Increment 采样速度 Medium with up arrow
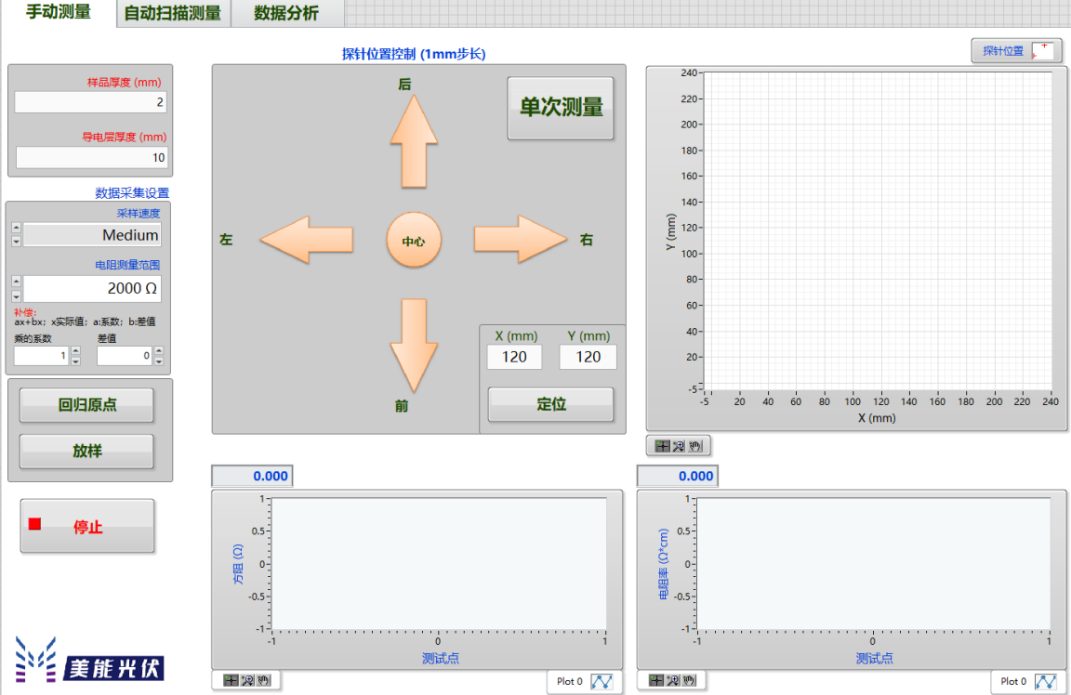The height and width of the screenshot is (695, 1071). 16,228
